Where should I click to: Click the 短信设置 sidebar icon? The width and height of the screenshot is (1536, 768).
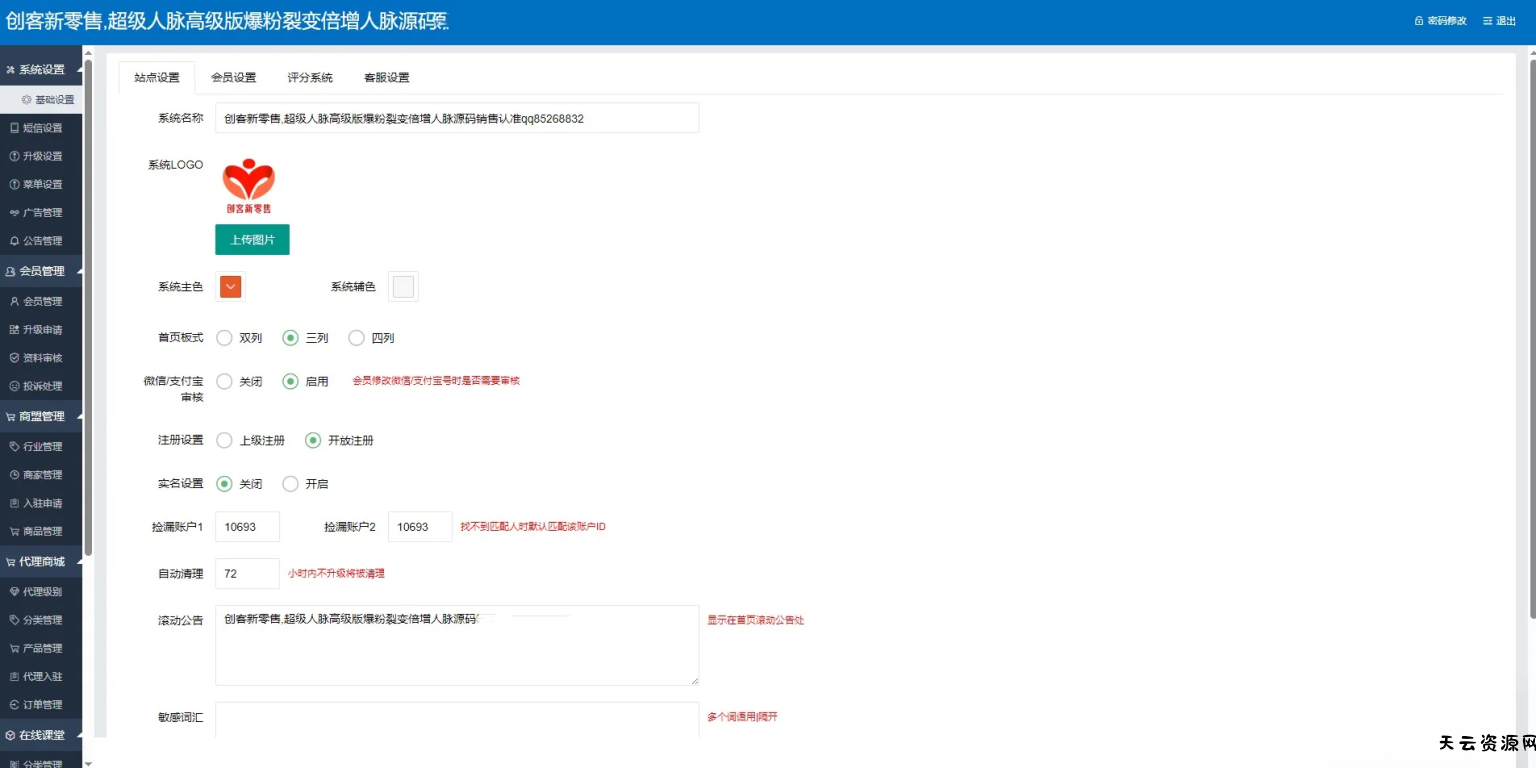coord(14,128)
